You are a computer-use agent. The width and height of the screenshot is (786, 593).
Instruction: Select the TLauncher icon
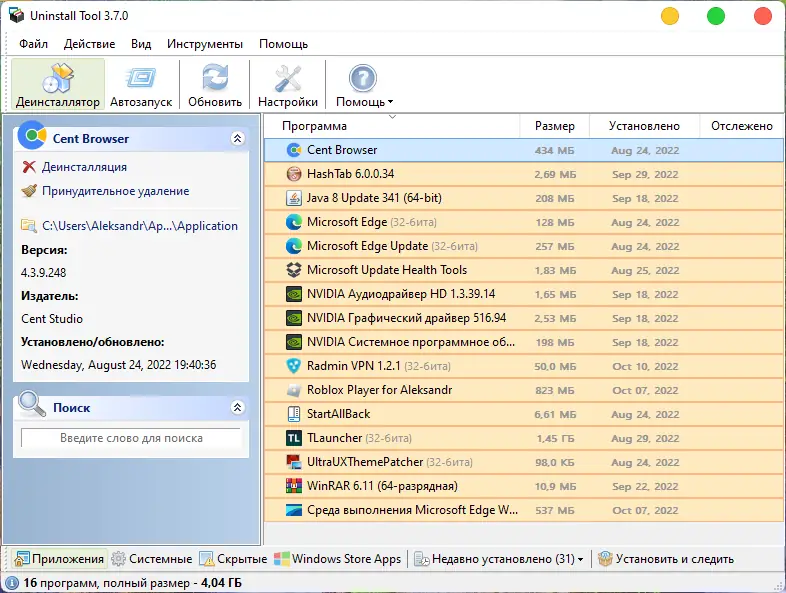[x=294, y=438]
